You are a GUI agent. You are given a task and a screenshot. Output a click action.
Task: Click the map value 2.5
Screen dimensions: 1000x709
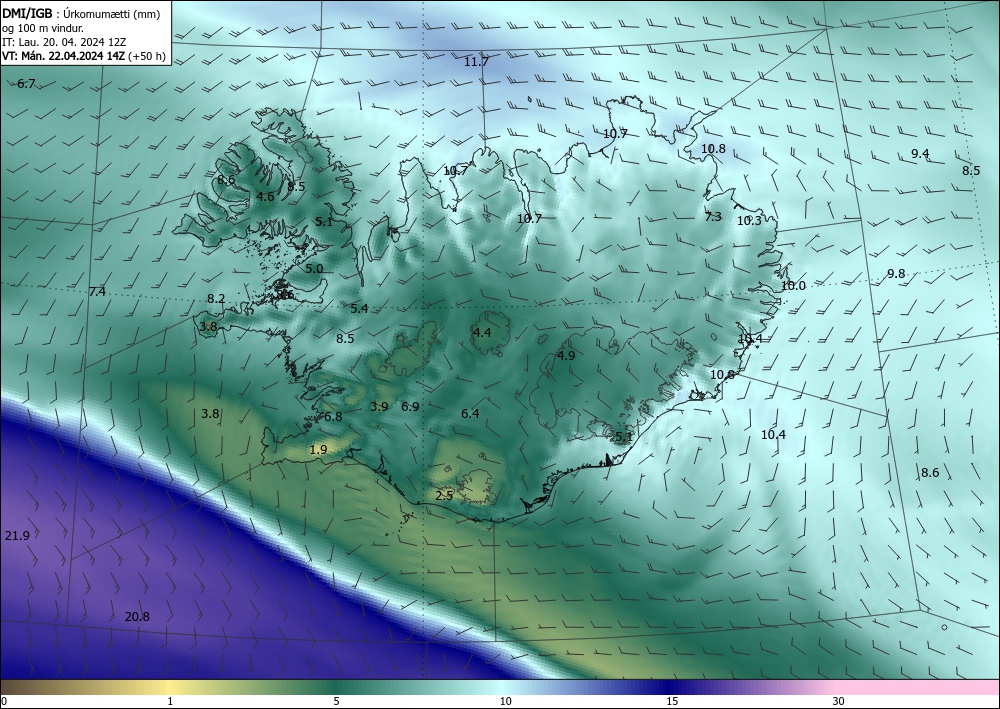click(x=444, y=495)
